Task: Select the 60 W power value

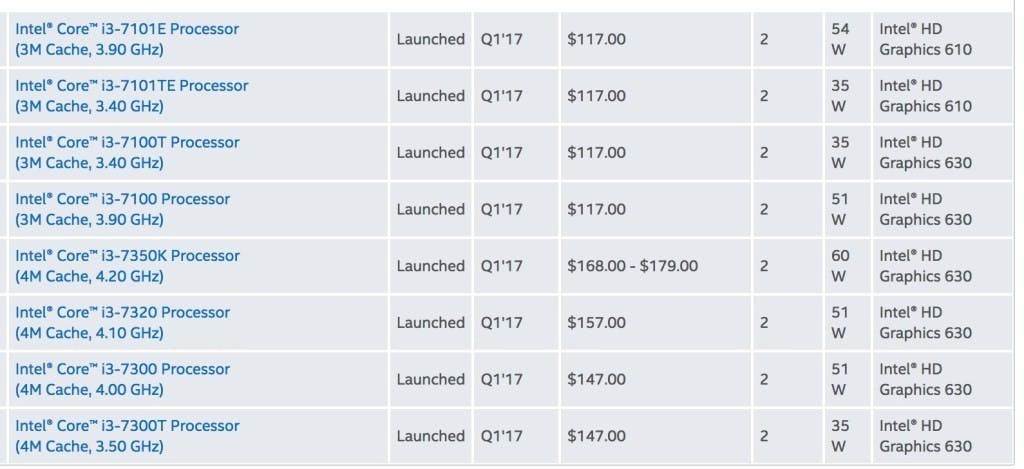Action: [x=840, y=266]
